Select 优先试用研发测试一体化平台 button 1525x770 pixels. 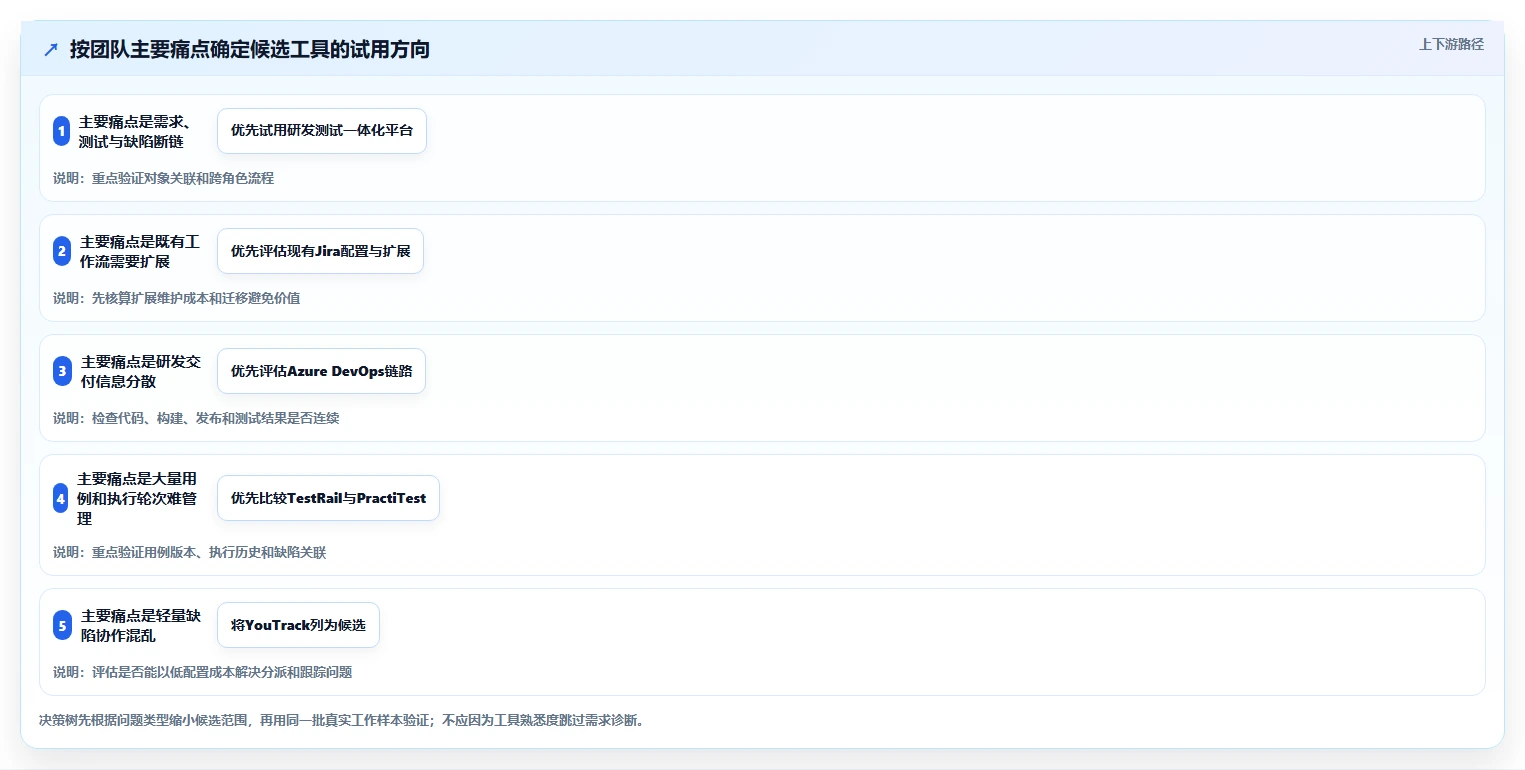click(x=322, y=131)
